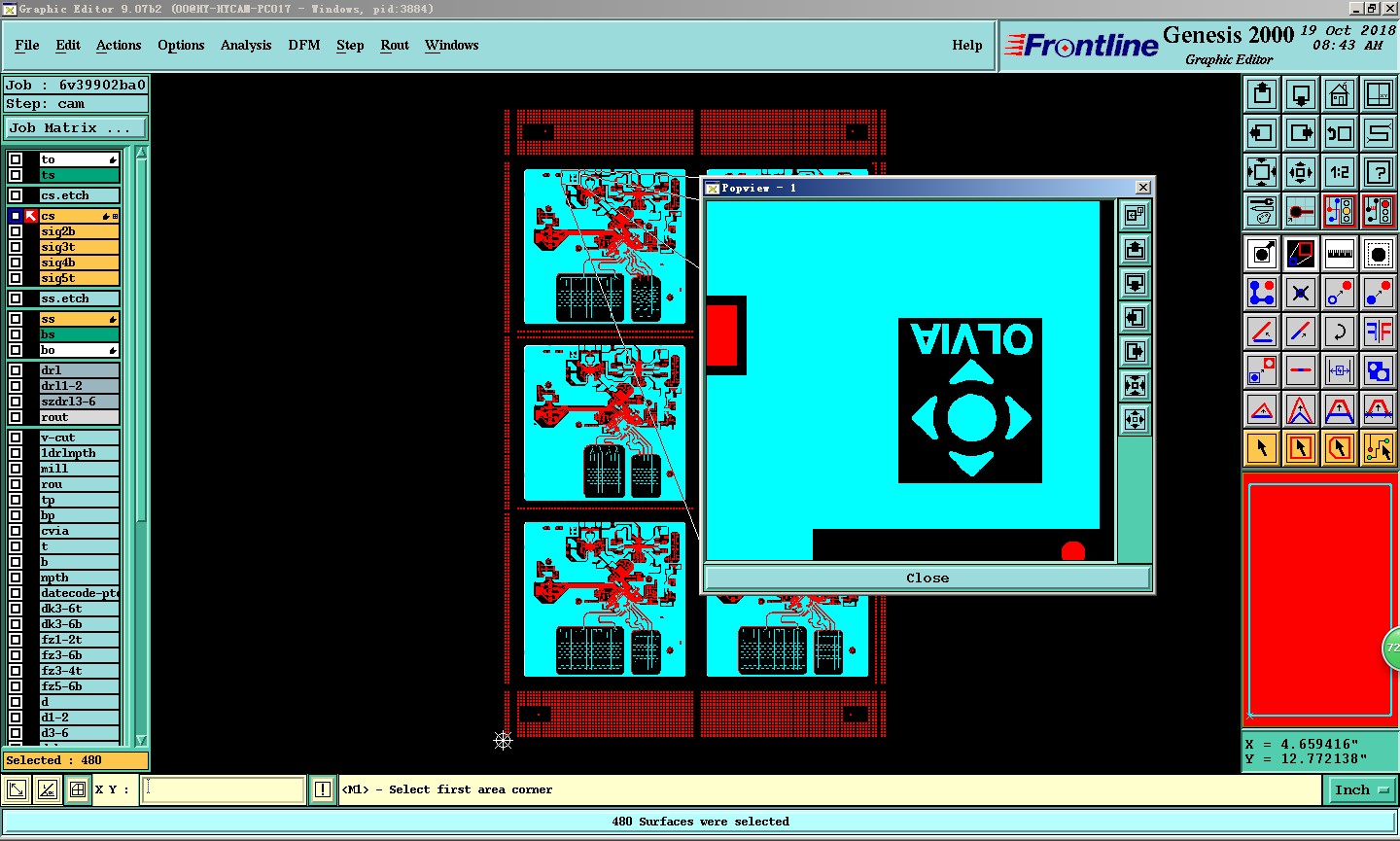Select the connected blue-red nodes tool
This screenshot has height=841, width=1400.
click(1262, 292)
